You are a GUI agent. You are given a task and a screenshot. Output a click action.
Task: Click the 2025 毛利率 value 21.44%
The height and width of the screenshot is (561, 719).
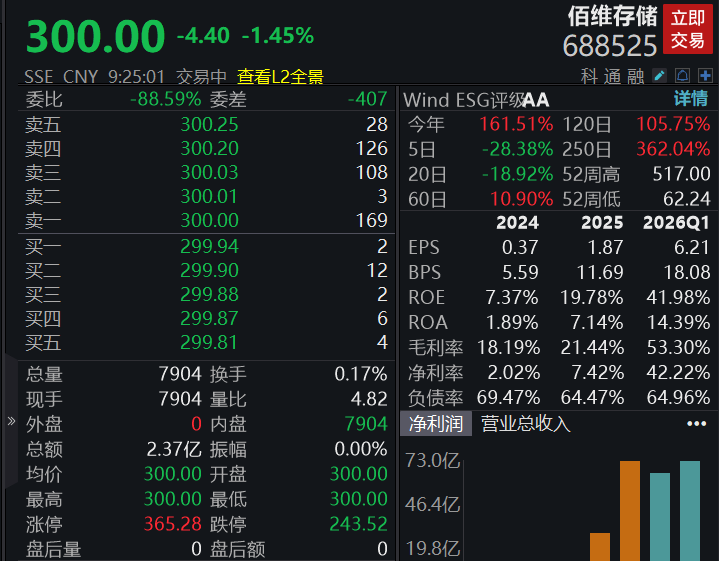click(x=592, y=348)
